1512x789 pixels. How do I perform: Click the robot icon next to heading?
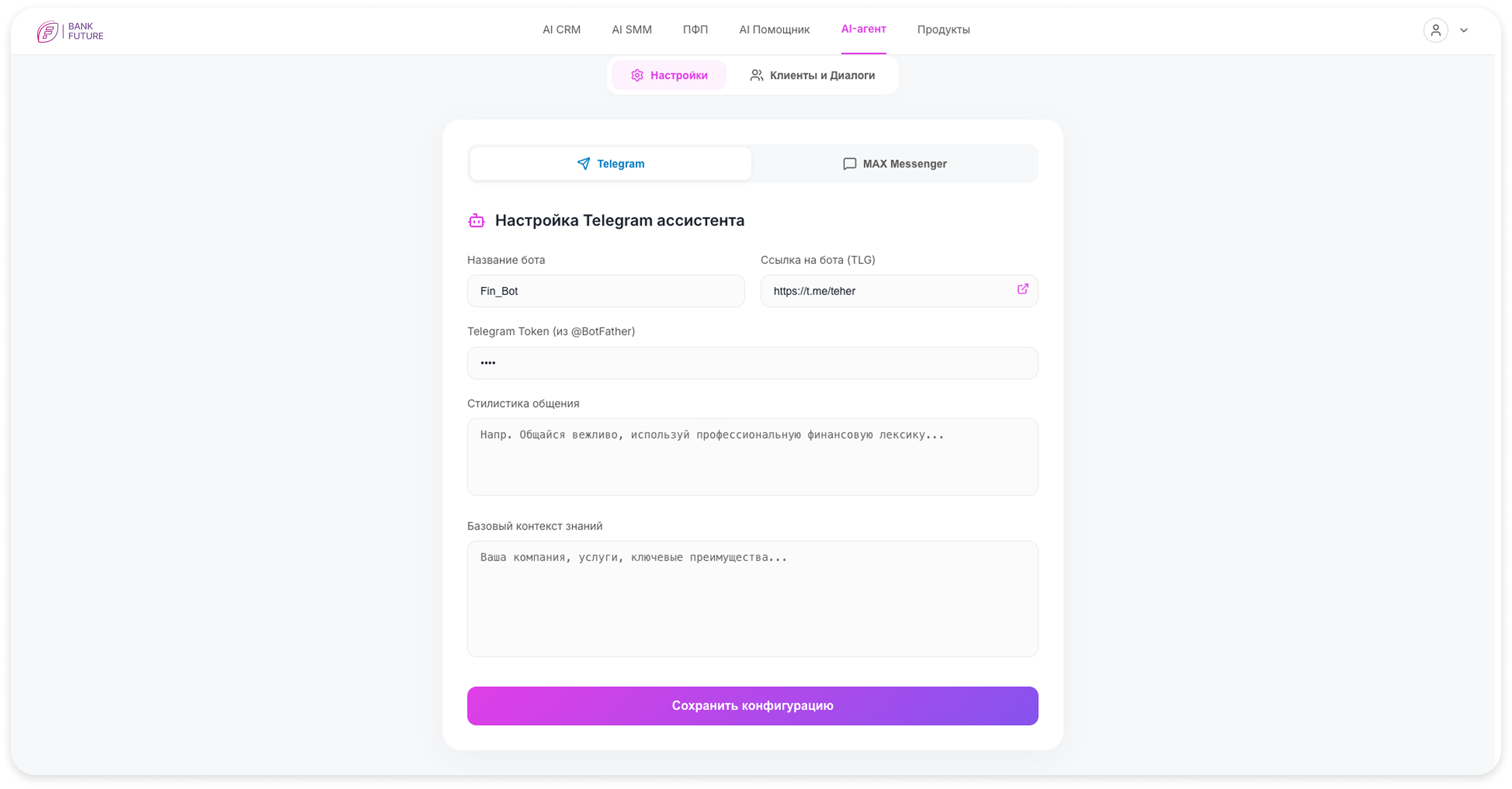476,221
